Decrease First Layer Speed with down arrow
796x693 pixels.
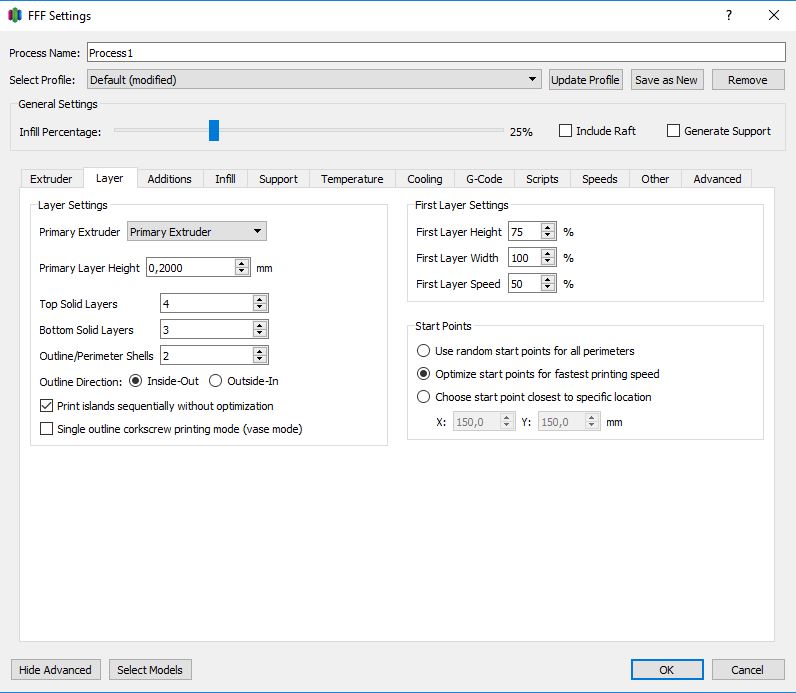pyautogui.click(x=547, y=287)
